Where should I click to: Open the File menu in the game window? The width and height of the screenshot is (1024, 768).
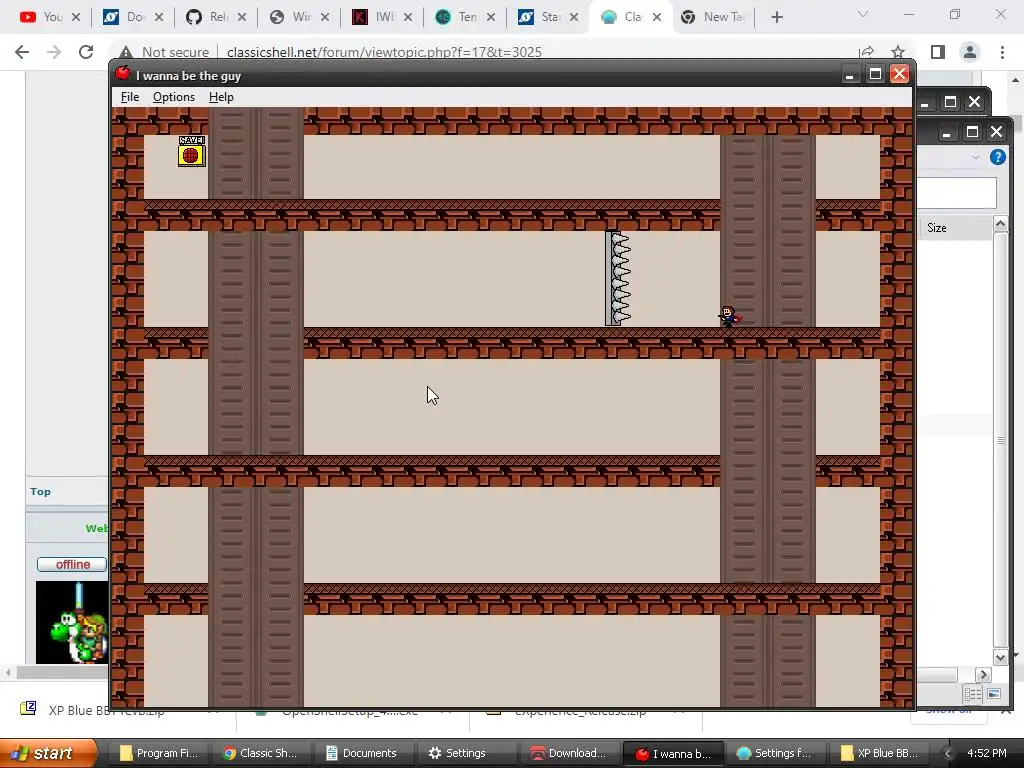click(130, 97)
